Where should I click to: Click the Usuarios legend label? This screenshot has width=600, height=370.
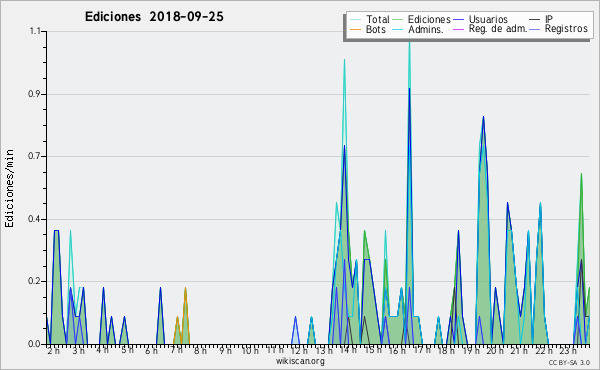coord(488,19)
